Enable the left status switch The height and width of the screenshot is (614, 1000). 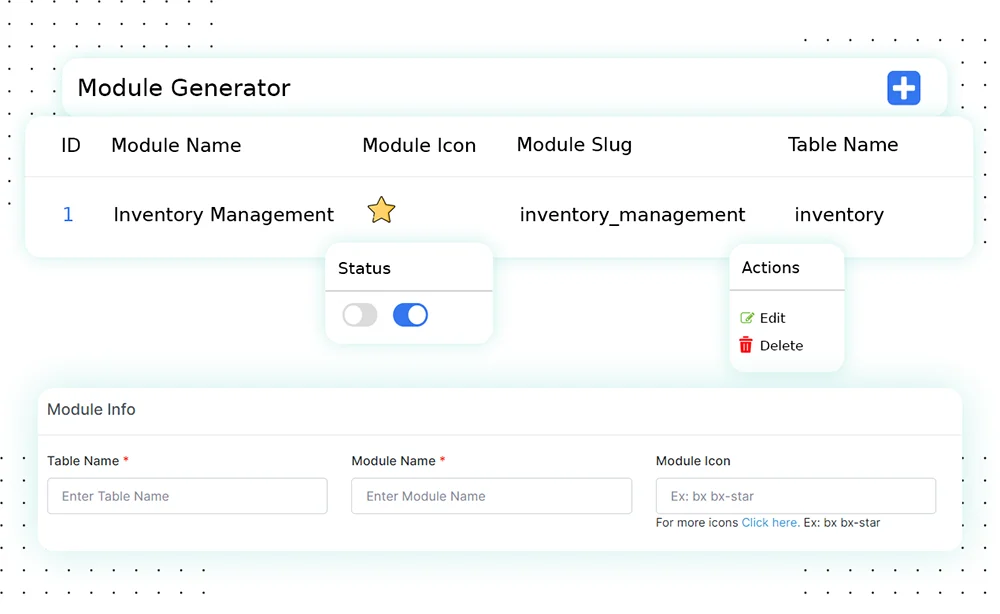(x=359, y=314)
